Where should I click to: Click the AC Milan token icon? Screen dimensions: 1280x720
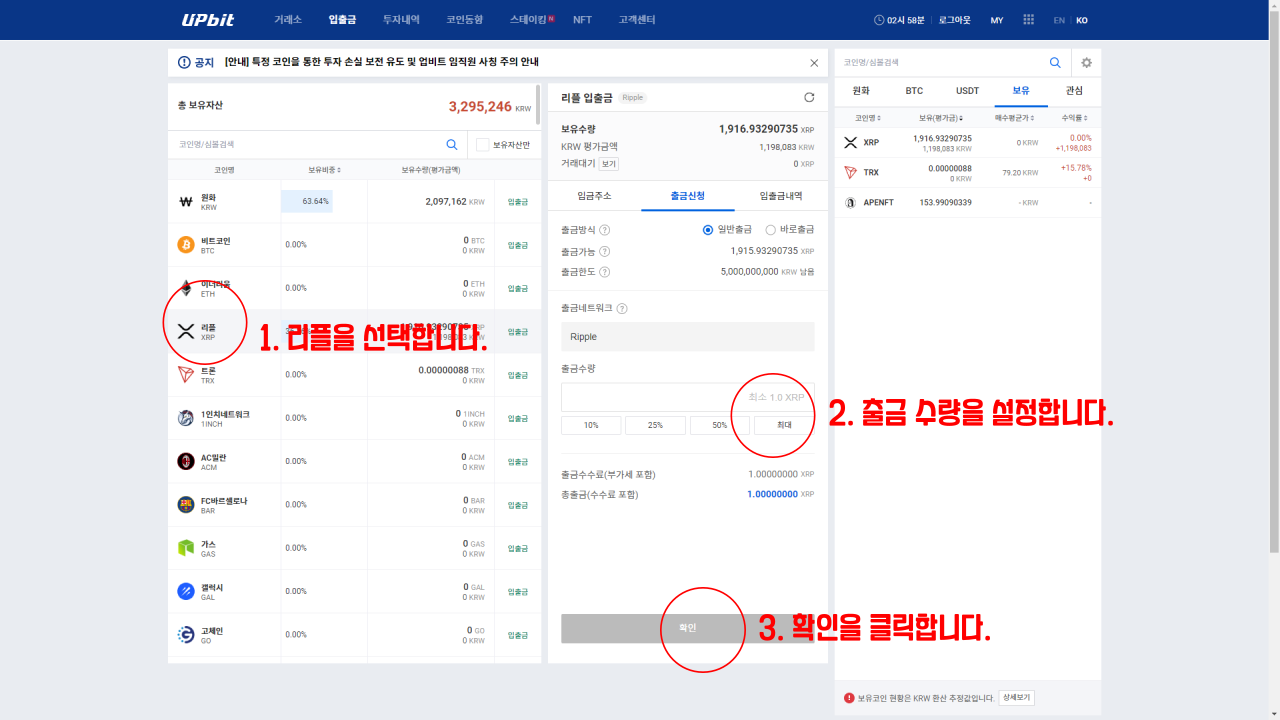click(185, 461)
